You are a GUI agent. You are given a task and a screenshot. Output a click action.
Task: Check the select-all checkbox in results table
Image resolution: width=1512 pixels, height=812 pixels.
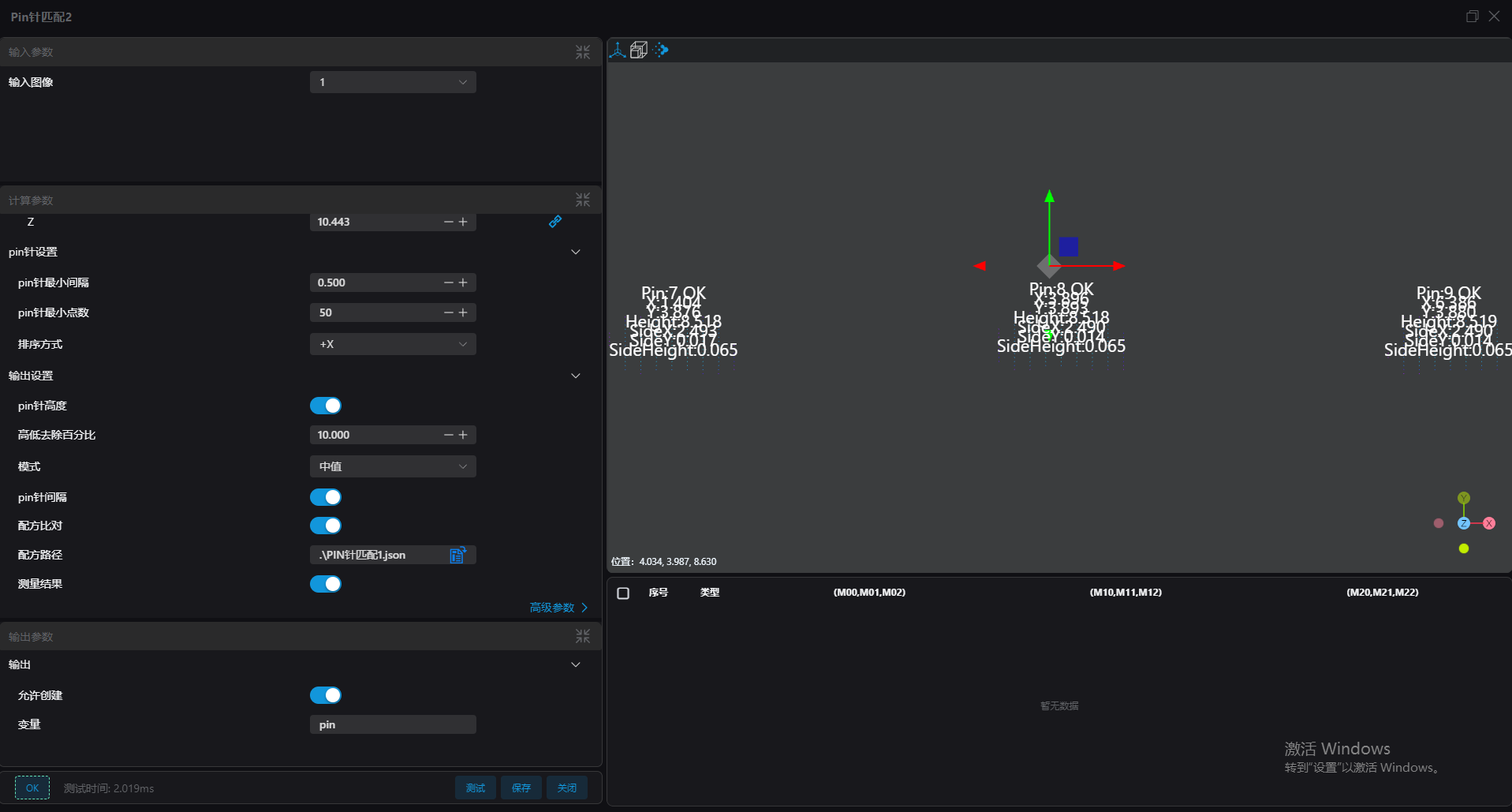tap(623, 593)
